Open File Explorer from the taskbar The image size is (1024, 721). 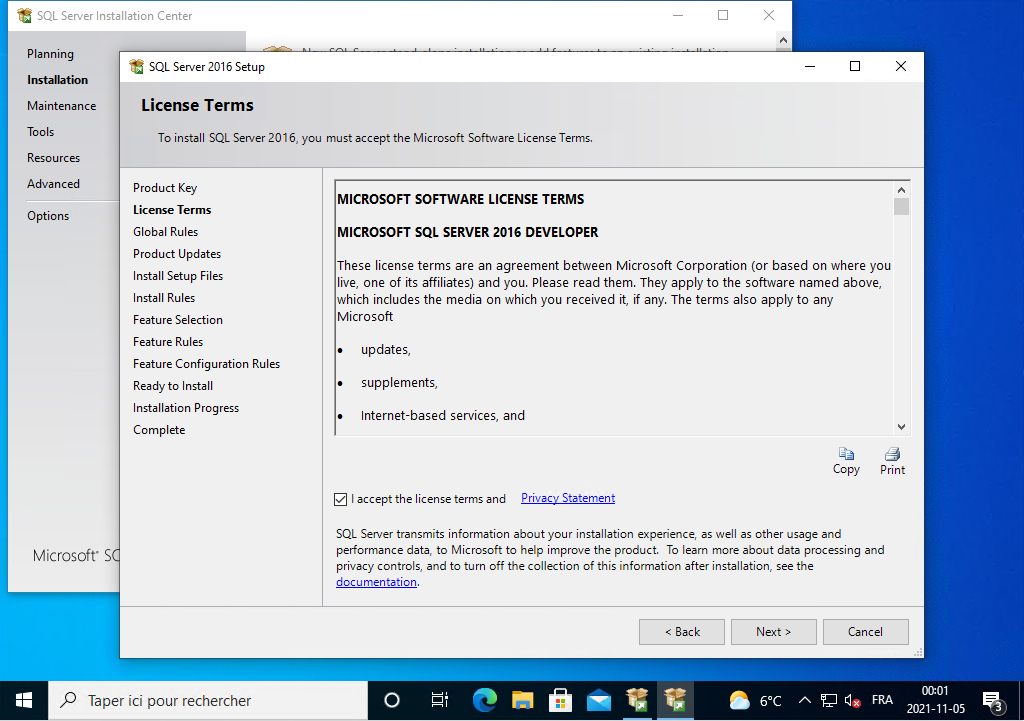(522, 700)
